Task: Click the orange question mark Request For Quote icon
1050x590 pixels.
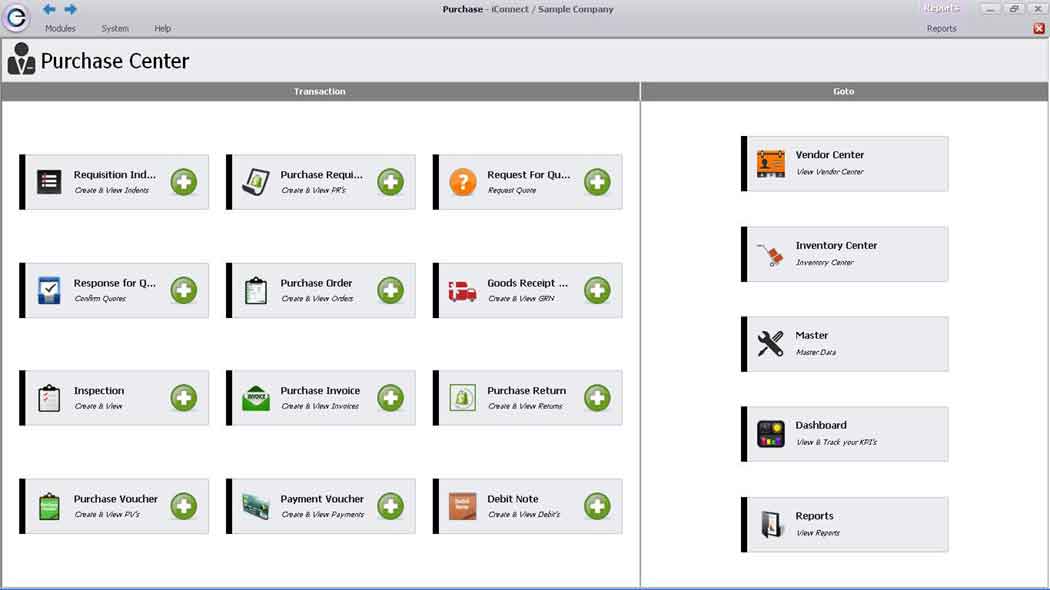Action: coord(462,182)
